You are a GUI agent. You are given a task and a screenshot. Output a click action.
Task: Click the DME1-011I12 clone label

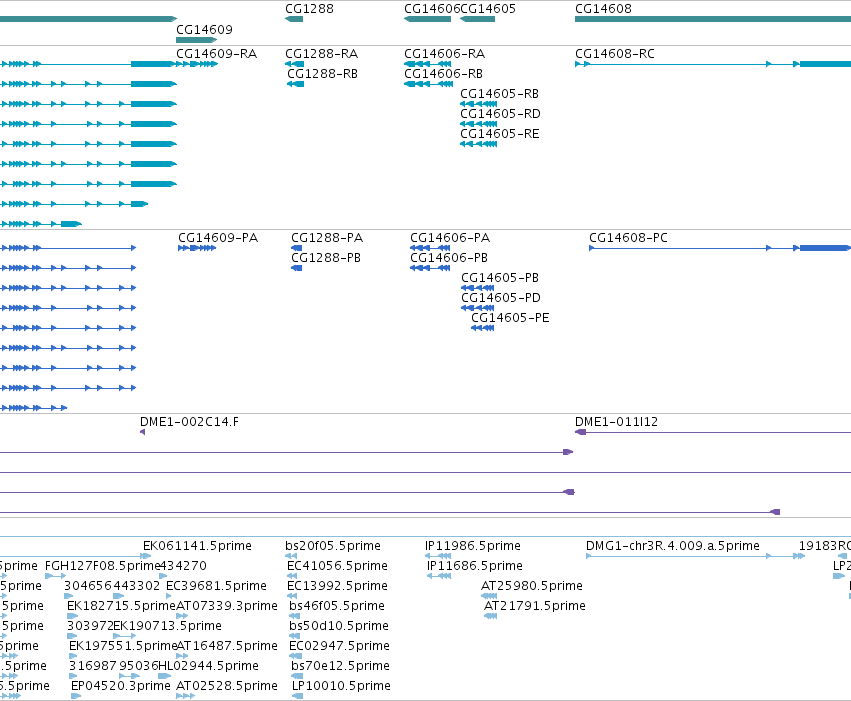point(617,422)
